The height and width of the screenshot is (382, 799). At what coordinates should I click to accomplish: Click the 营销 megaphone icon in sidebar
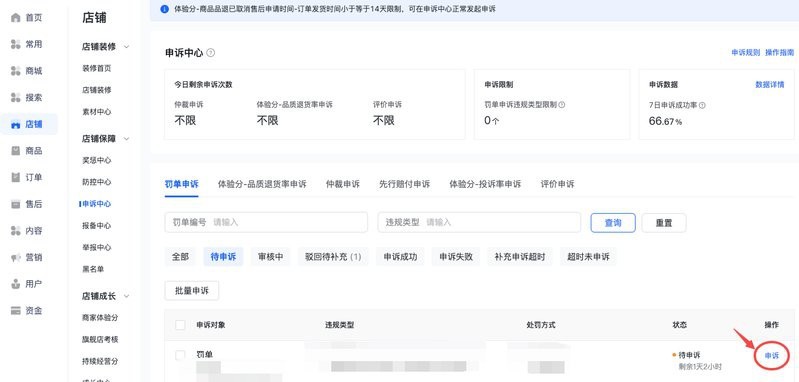pos(16,257)
